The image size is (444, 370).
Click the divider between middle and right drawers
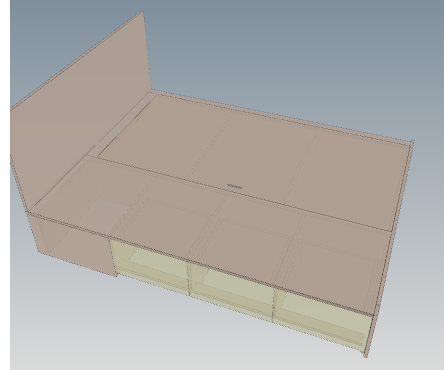pyautogui.click(x=274, y=305)
